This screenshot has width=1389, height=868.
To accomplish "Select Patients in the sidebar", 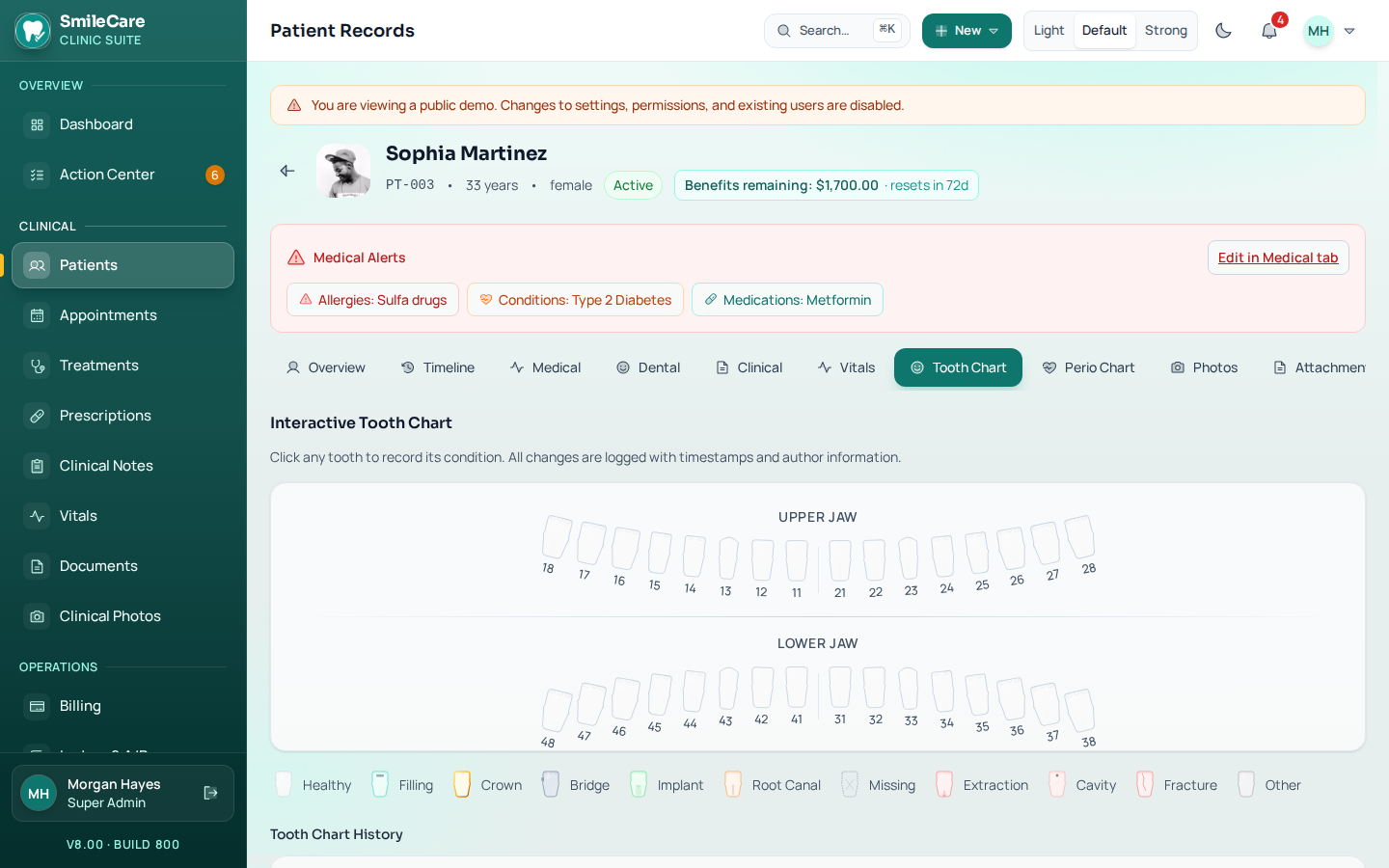I will (123, 265).
